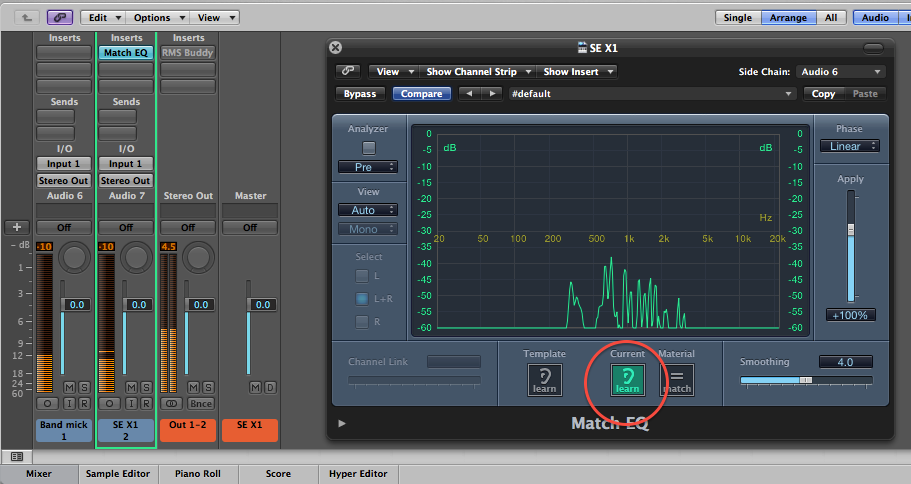The image size is (911, 484).
Task: Click the notes icon above Mixer tab
Action: pyautogui.click(x=17, y=457)
